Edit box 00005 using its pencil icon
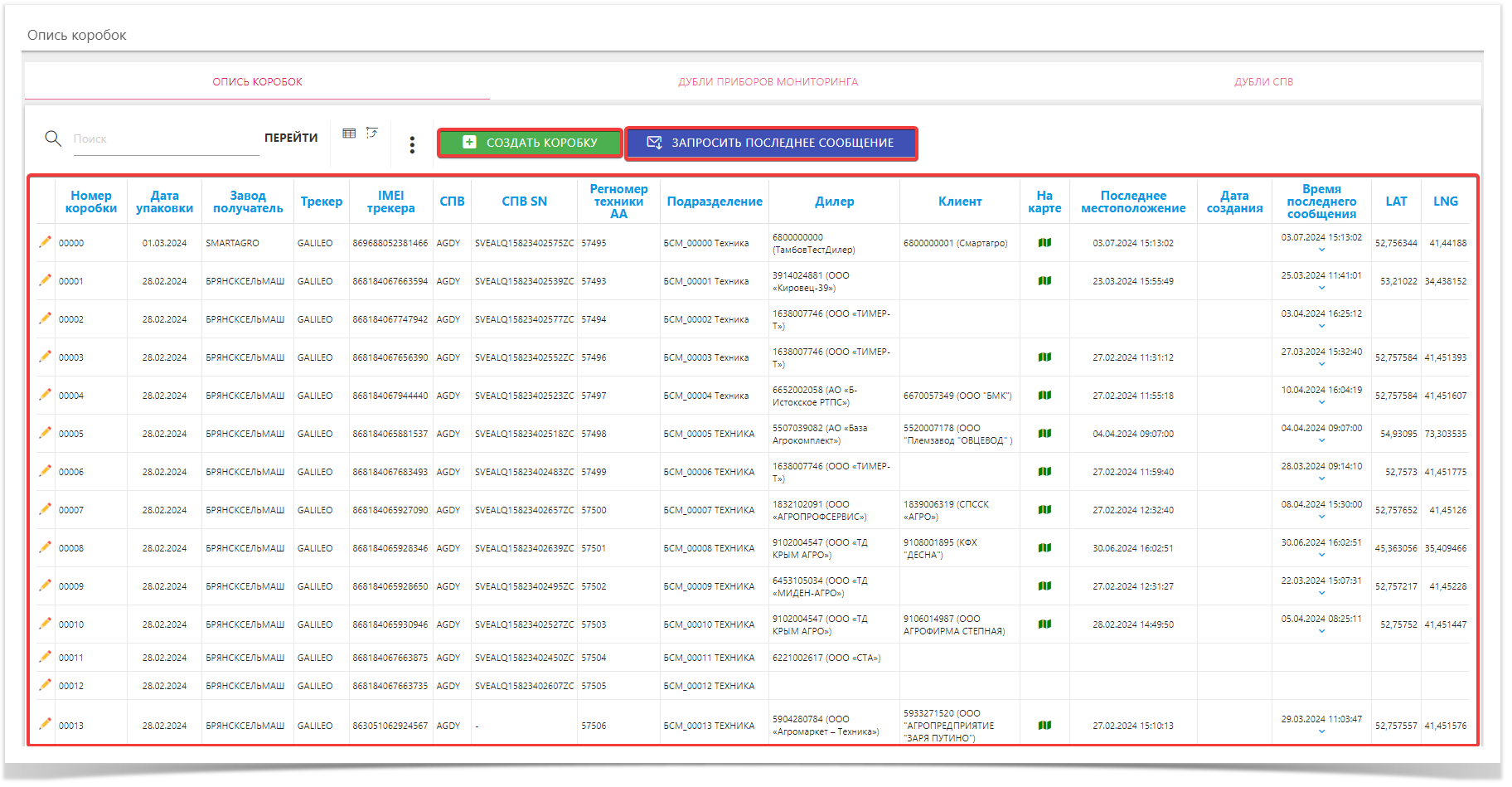This screenshot has width=1512, height=787. pyautogui.click(x=45, y=433)
